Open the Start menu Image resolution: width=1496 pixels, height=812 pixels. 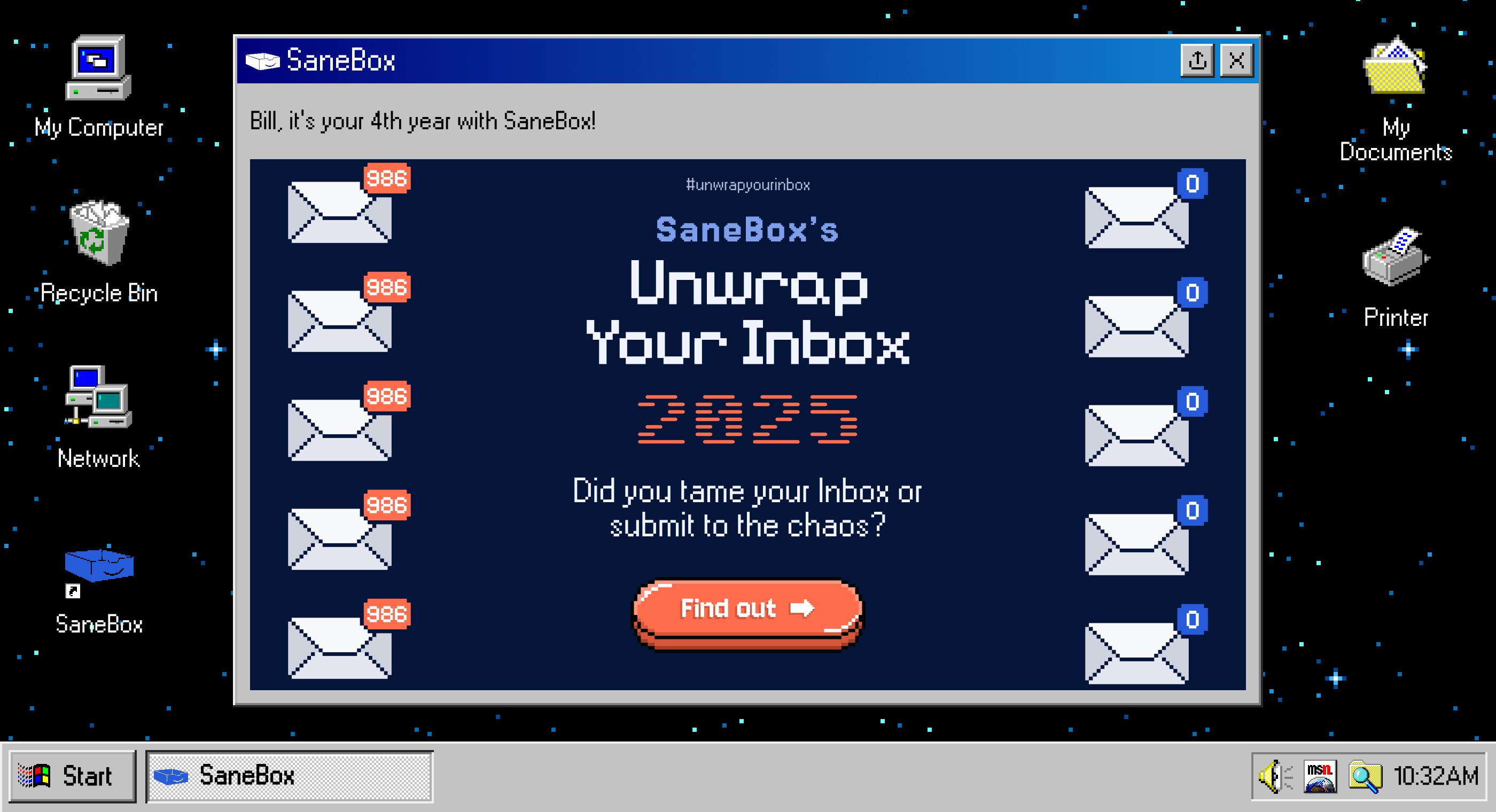[x=72, y=776]
